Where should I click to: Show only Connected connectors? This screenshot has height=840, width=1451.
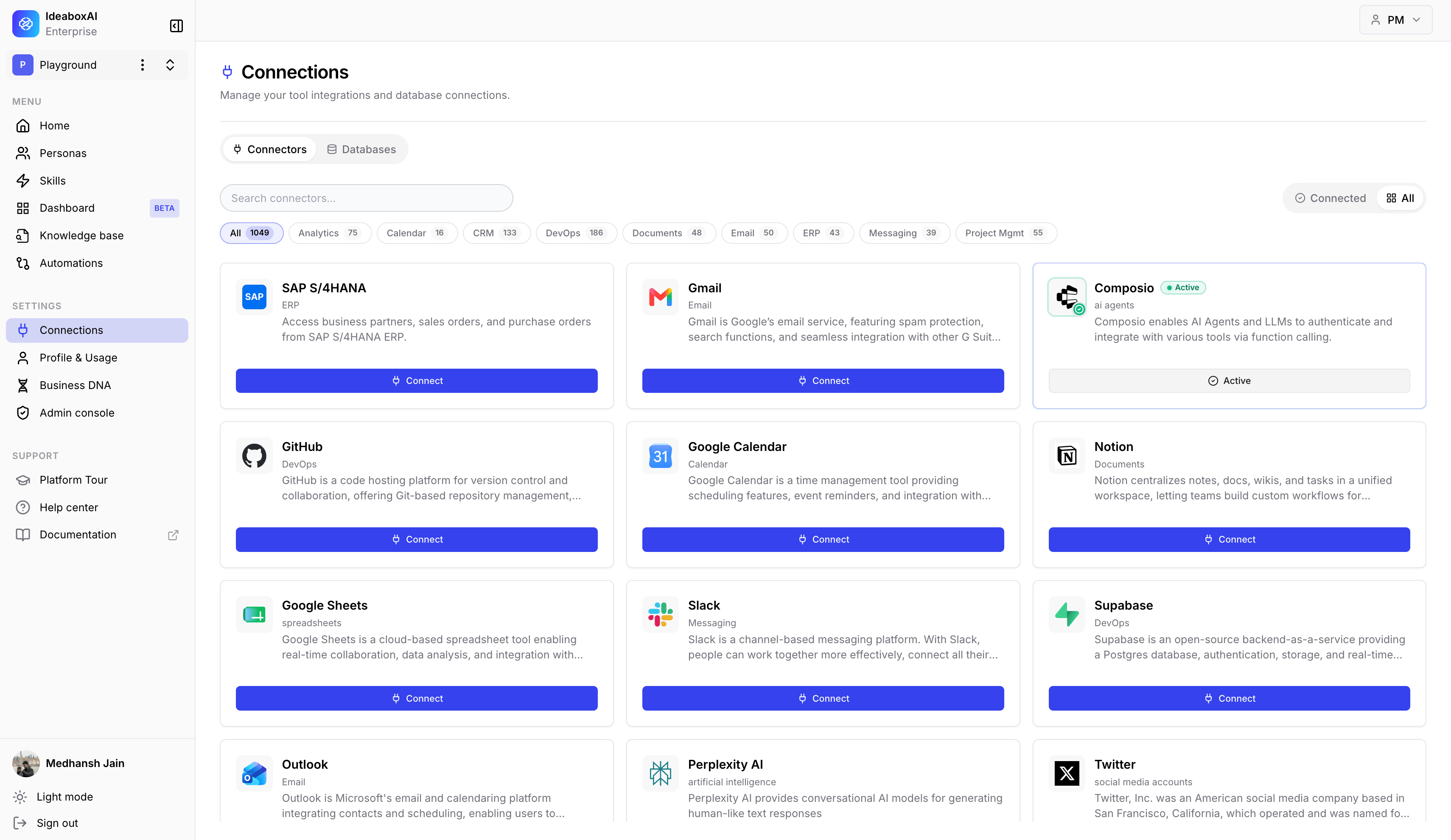click(x=1330, y=198)
